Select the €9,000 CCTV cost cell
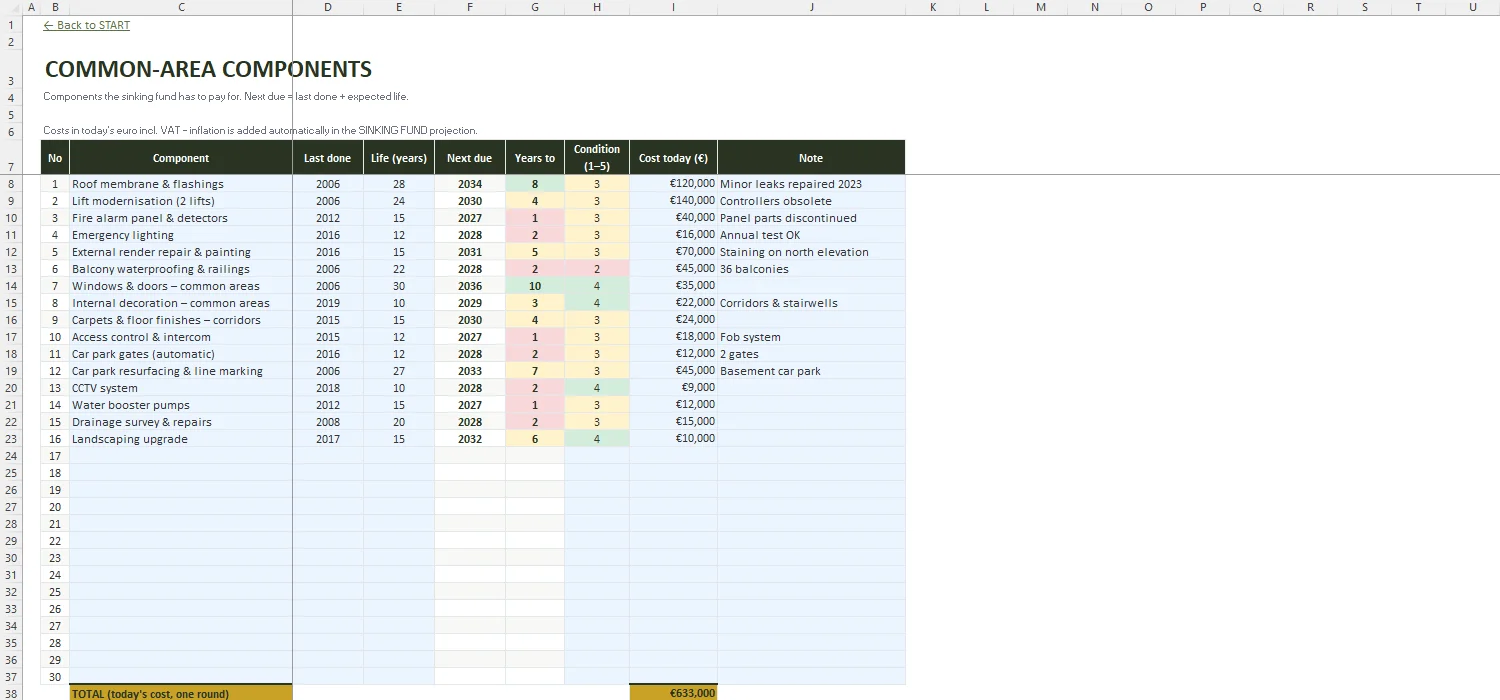This screenshot has height=700, width=1500. 673,388
